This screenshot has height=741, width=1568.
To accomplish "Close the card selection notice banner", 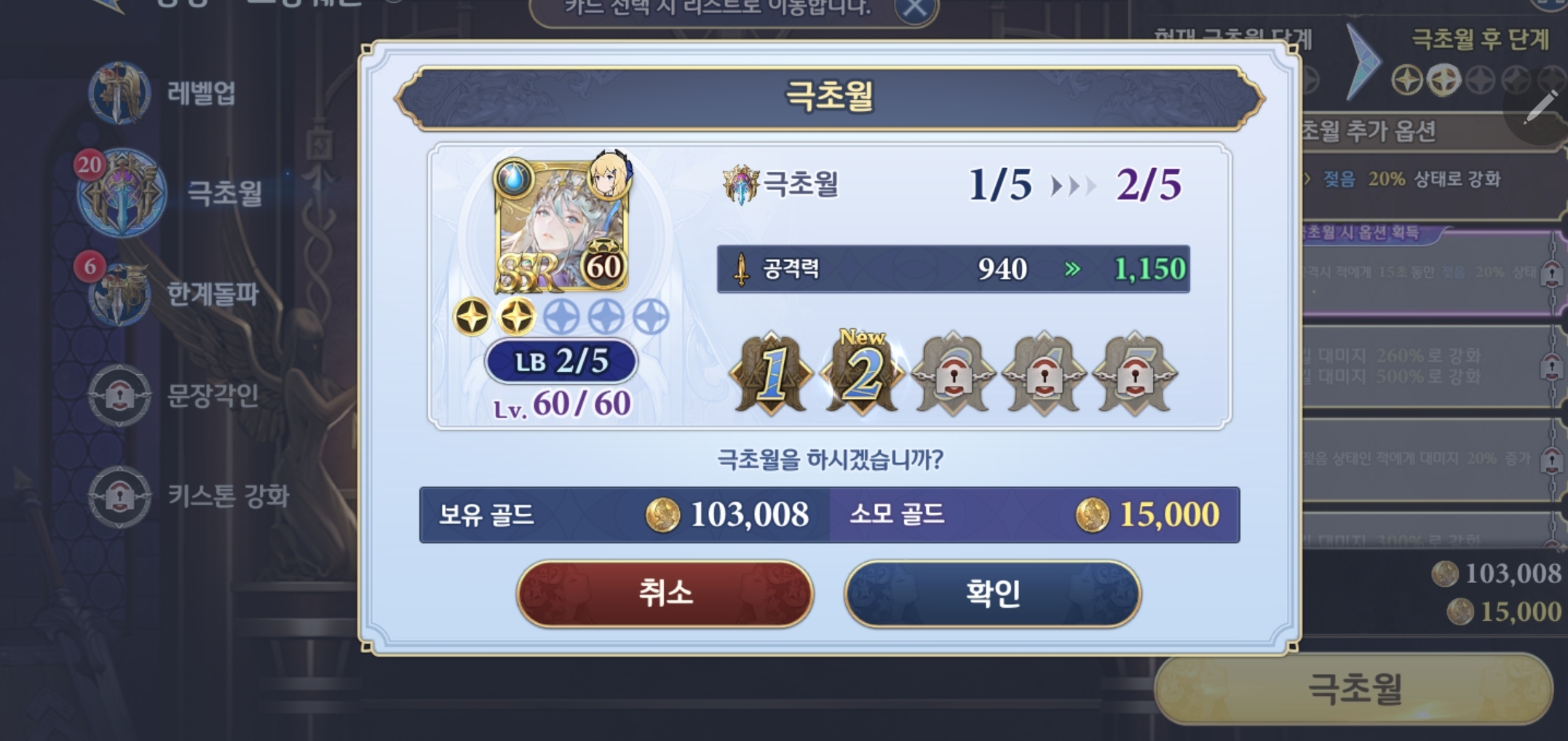I will (915, 9).
